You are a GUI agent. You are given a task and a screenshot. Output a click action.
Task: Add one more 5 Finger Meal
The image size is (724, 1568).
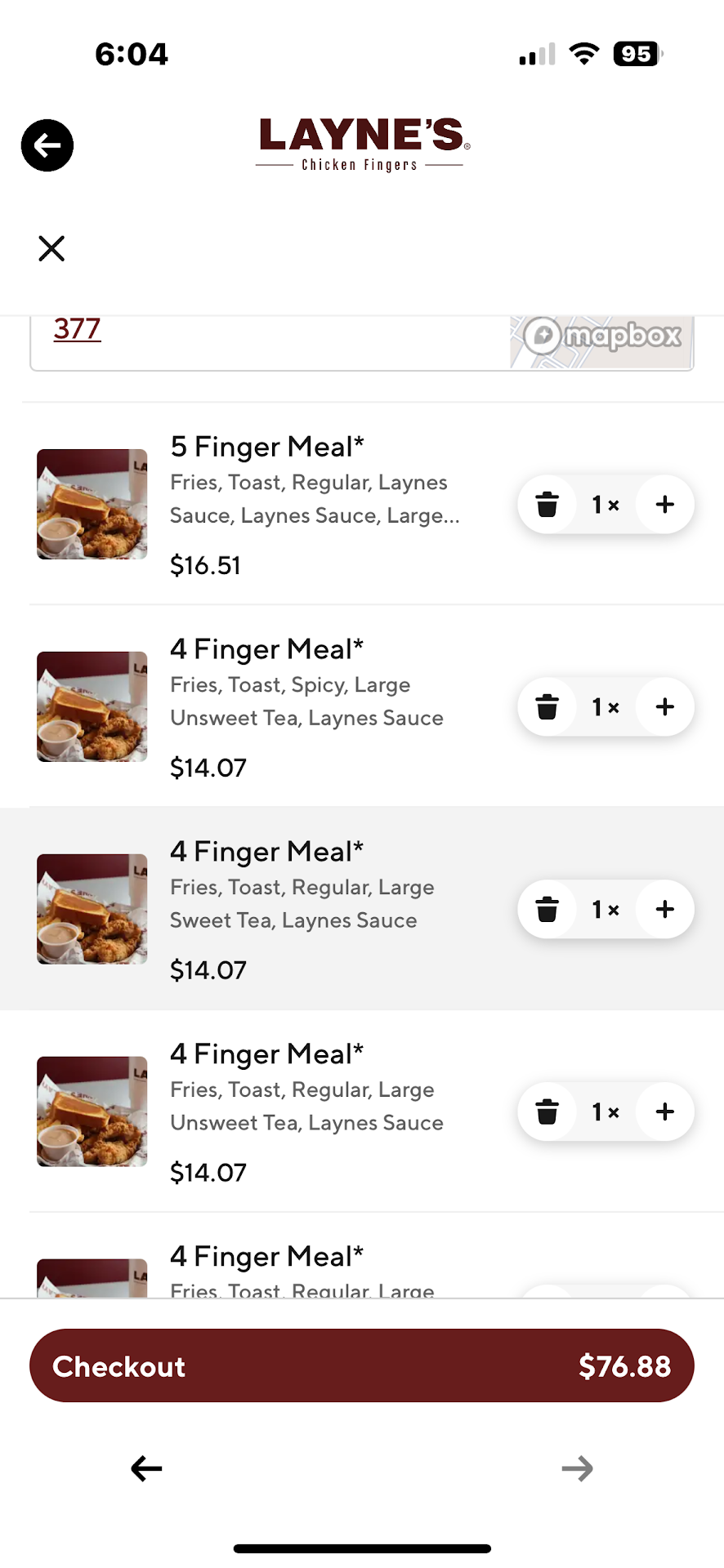pos(665,505)
